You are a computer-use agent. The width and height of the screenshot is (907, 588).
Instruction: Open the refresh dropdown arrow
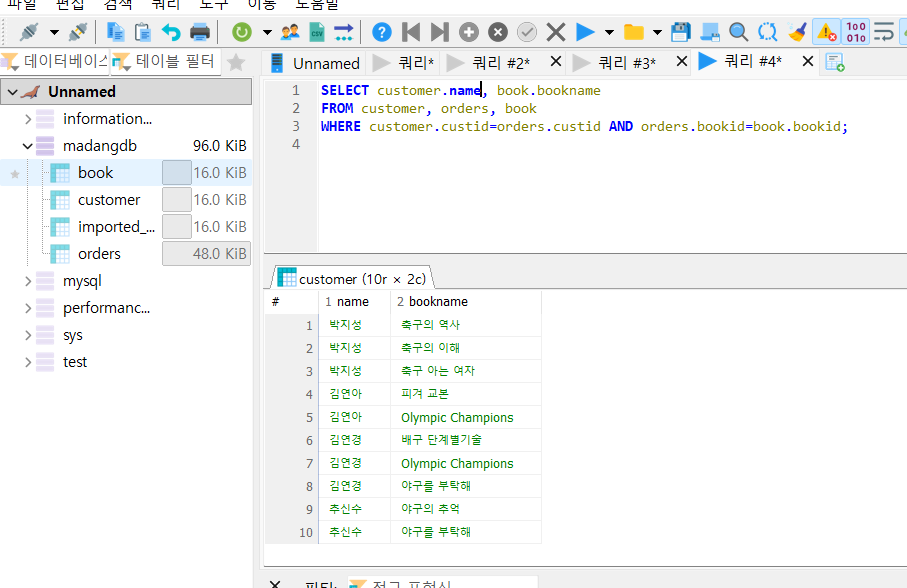(x=267, y=32)
